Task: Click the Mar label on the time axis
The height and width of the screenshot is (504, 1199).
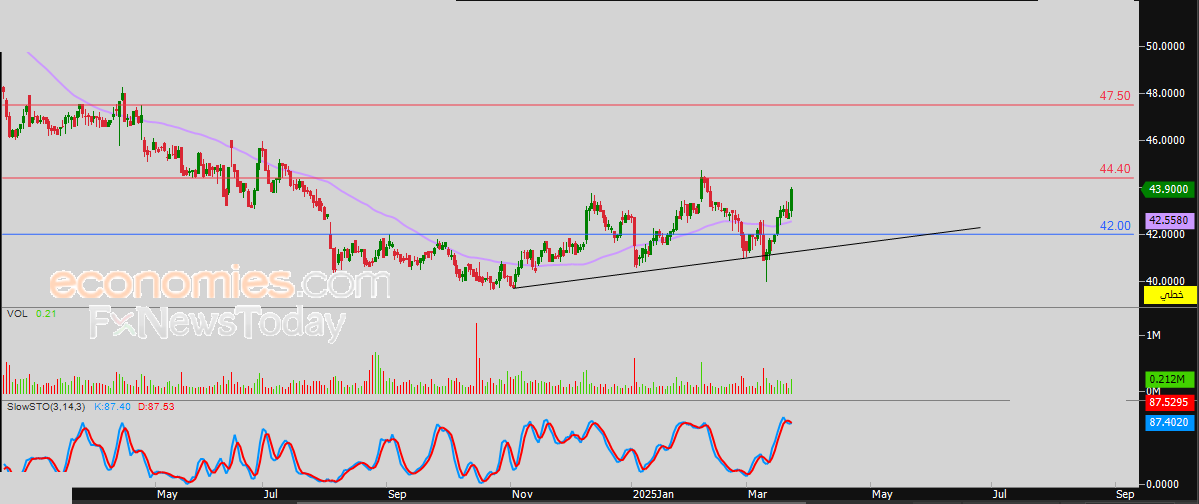Action: click(758, 495)
